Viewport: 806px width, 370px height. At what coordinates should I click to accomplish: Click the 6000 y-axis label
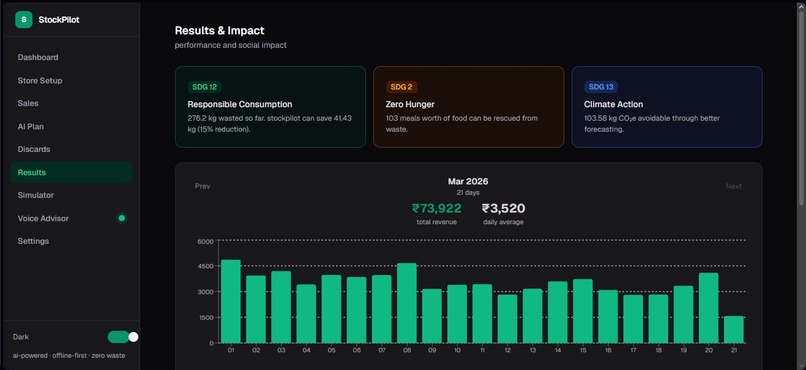205,241
